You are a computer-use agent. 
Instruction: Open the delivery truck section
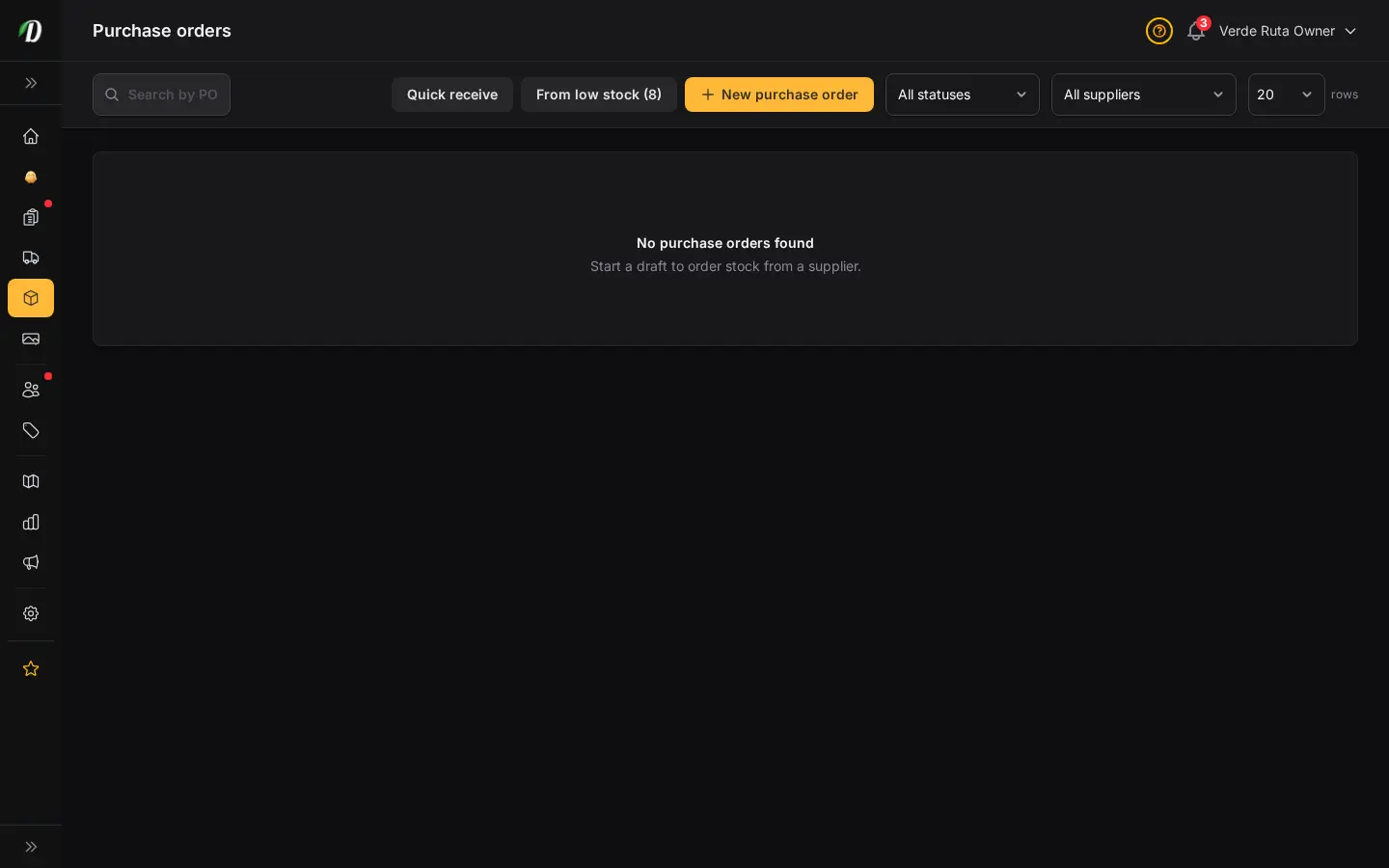(31, 258)
